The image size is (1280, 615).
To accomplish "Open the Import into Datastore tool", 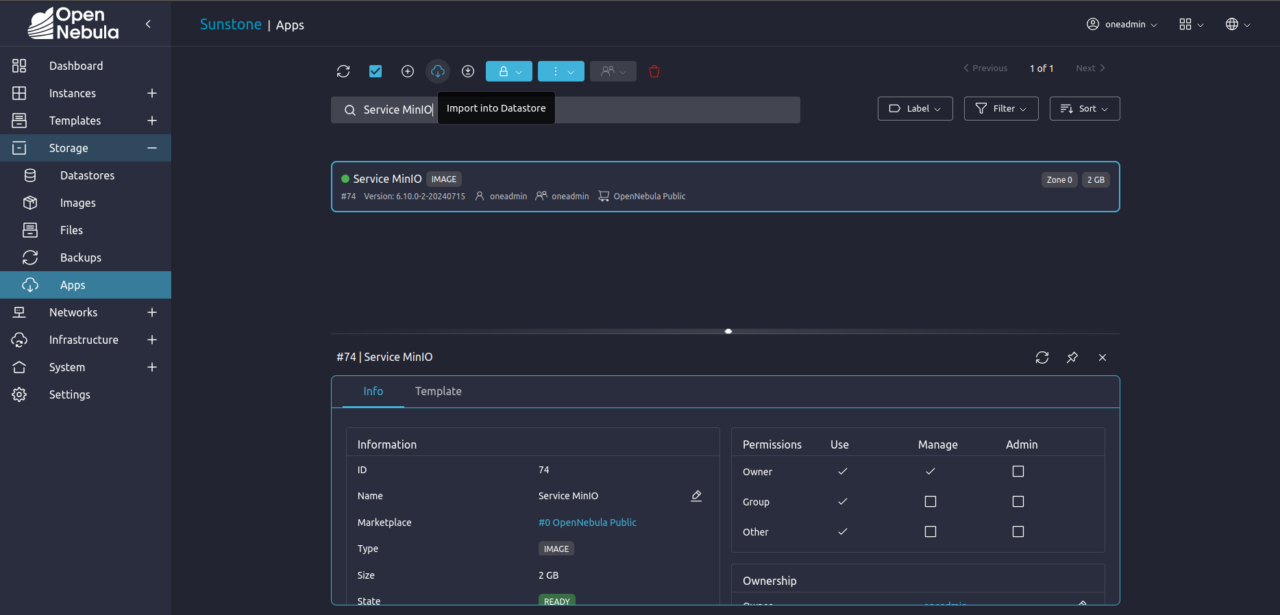I will tap(437, 71).
